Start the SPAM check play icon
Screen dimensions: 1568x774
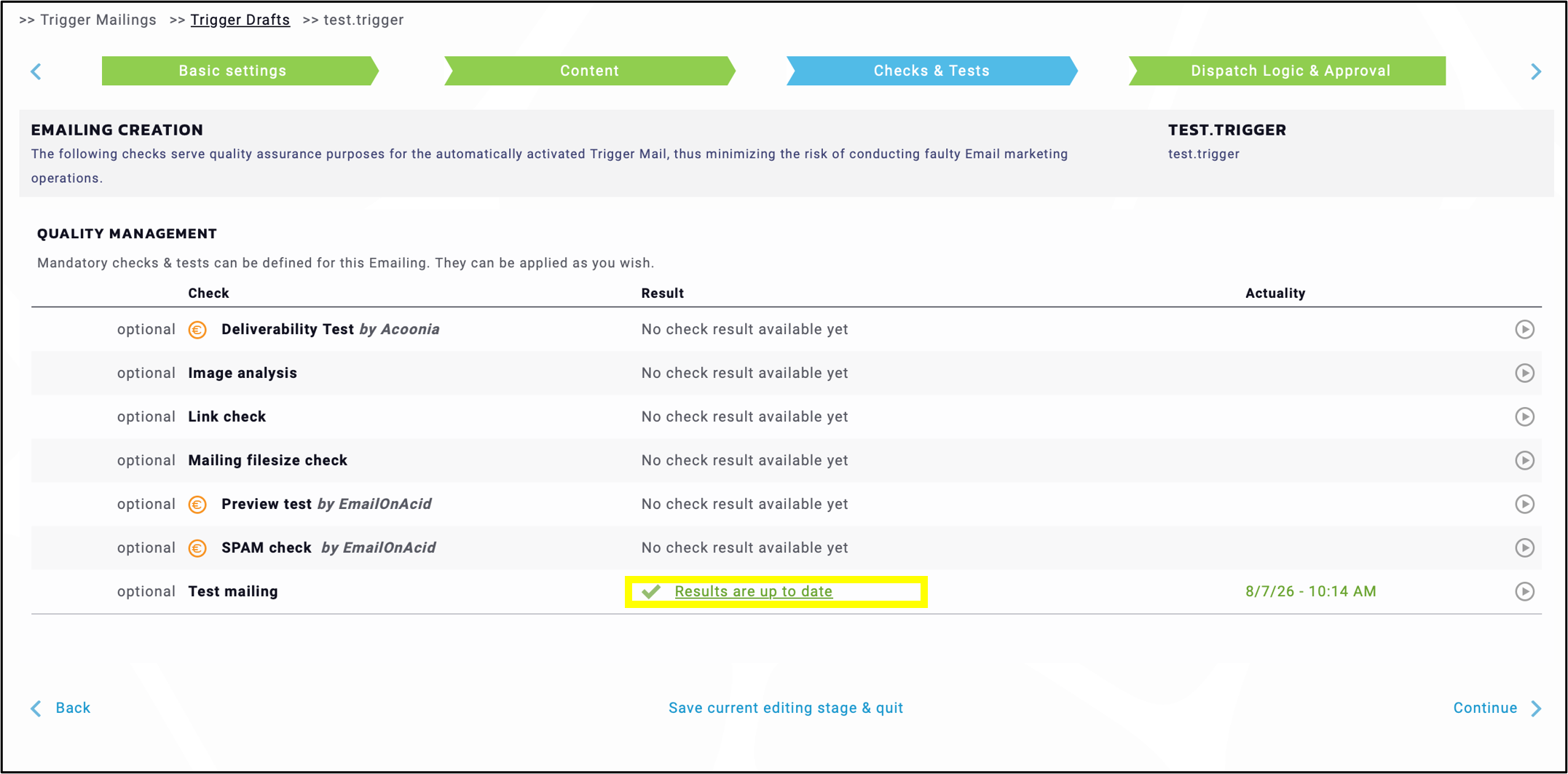click(1524, 548)
